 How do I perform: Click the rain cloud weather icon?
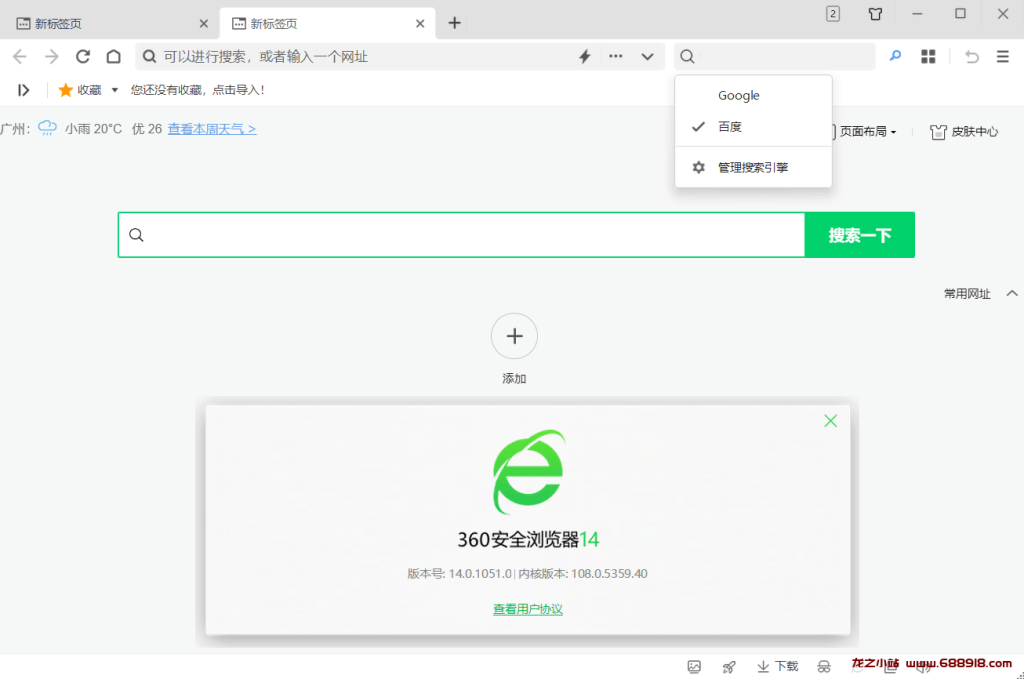[47, 128]
